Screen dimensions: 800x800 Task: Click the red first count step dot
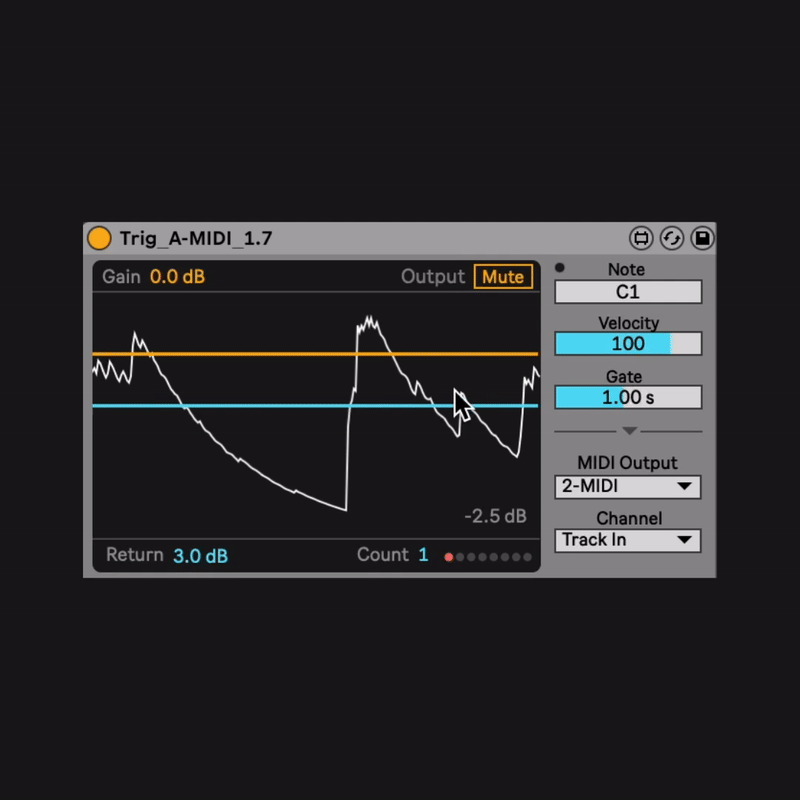pos(448,557)
